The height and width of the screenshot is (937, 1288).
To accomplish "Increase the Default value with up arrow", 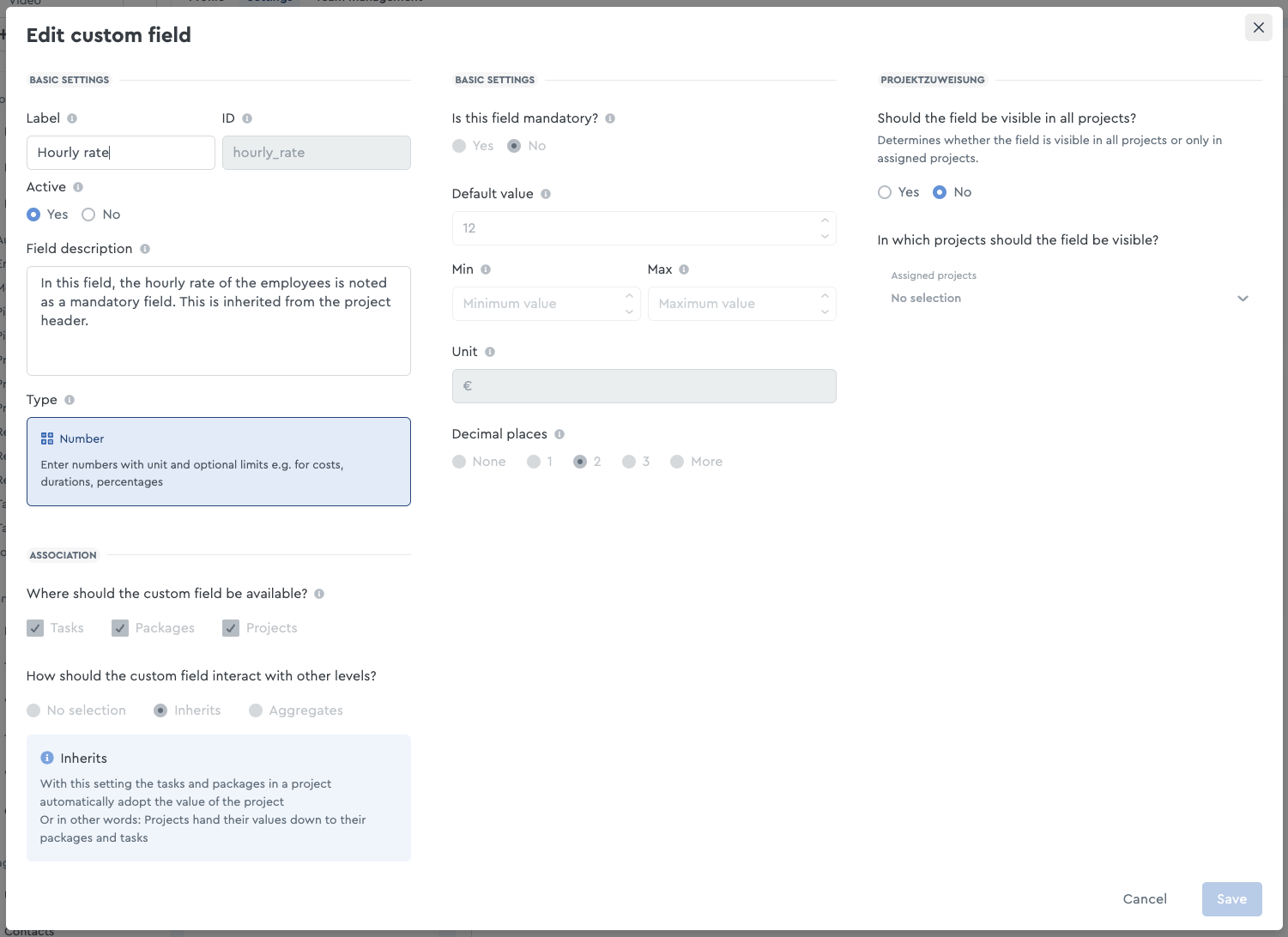I will pos(825,221).
